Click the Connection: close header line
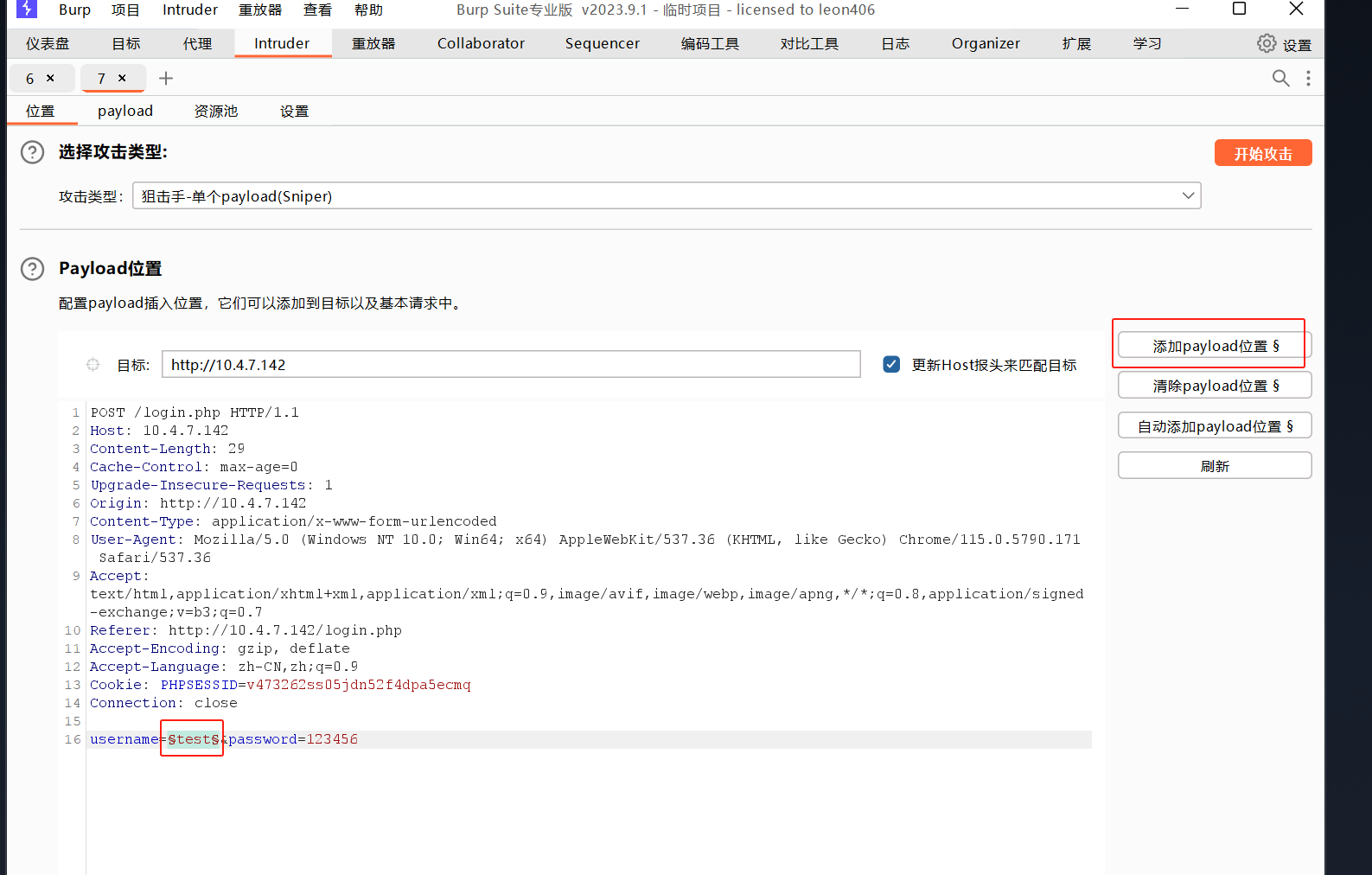1372x875 pixels. coord(164,703)
